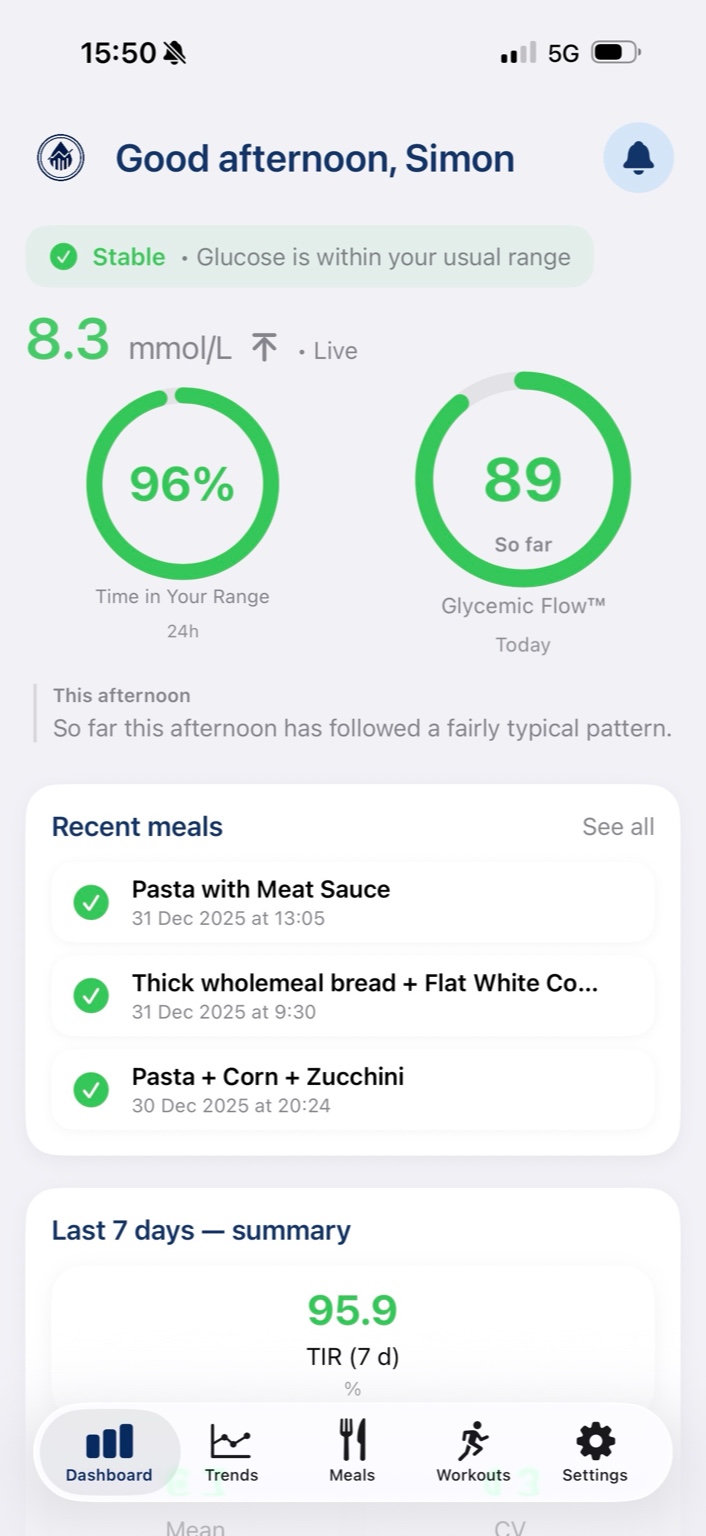
Task: Tap the 96% Time in Your Range ring
Action: (182, 485)
